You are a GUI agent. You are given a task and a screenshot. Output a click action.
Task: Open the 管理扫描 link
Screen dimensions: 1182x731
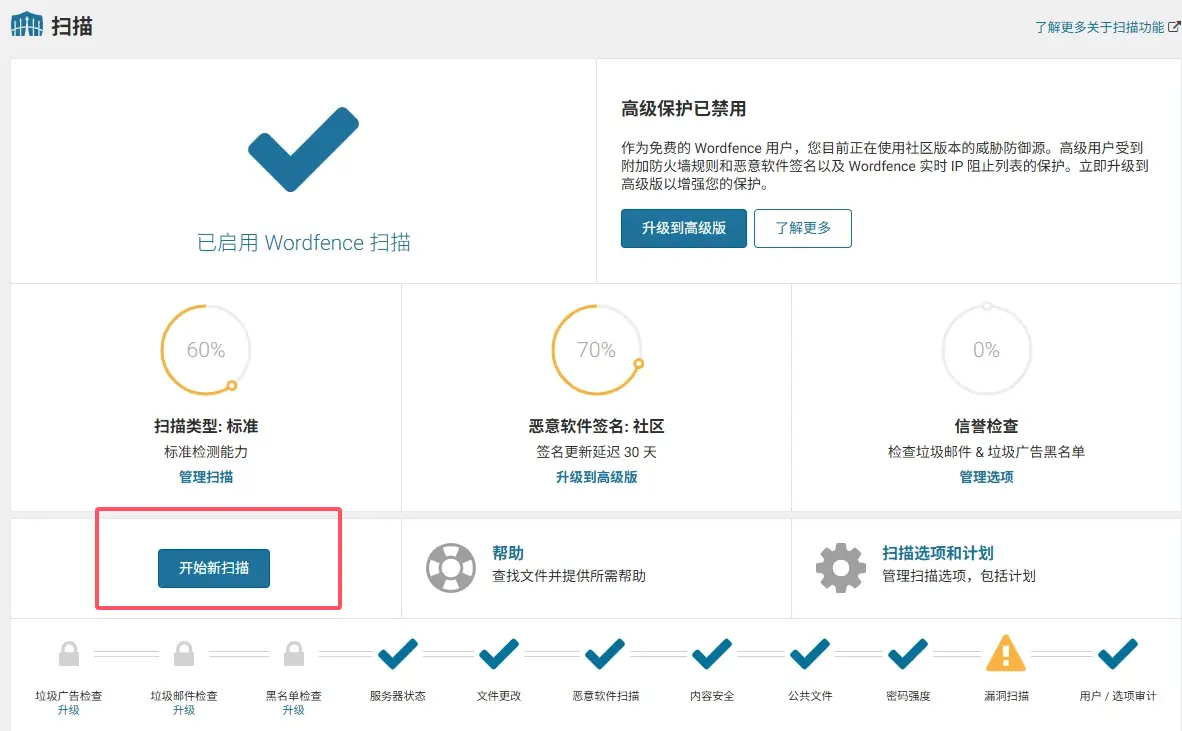click(x=206, y=477)
